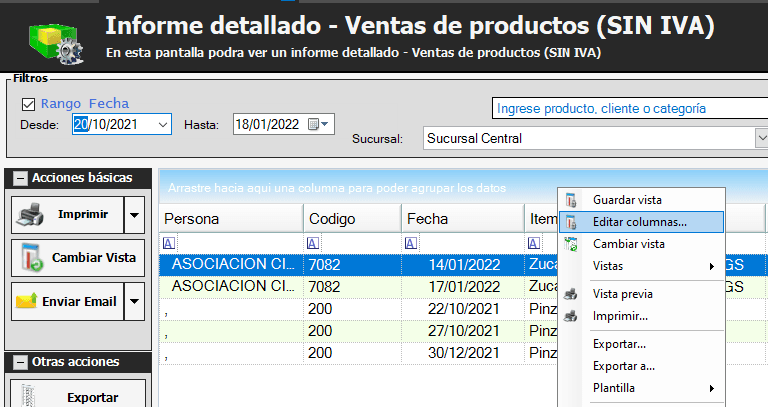
Task: Click the filter icon under Codigo column
Action: point(314,243)
